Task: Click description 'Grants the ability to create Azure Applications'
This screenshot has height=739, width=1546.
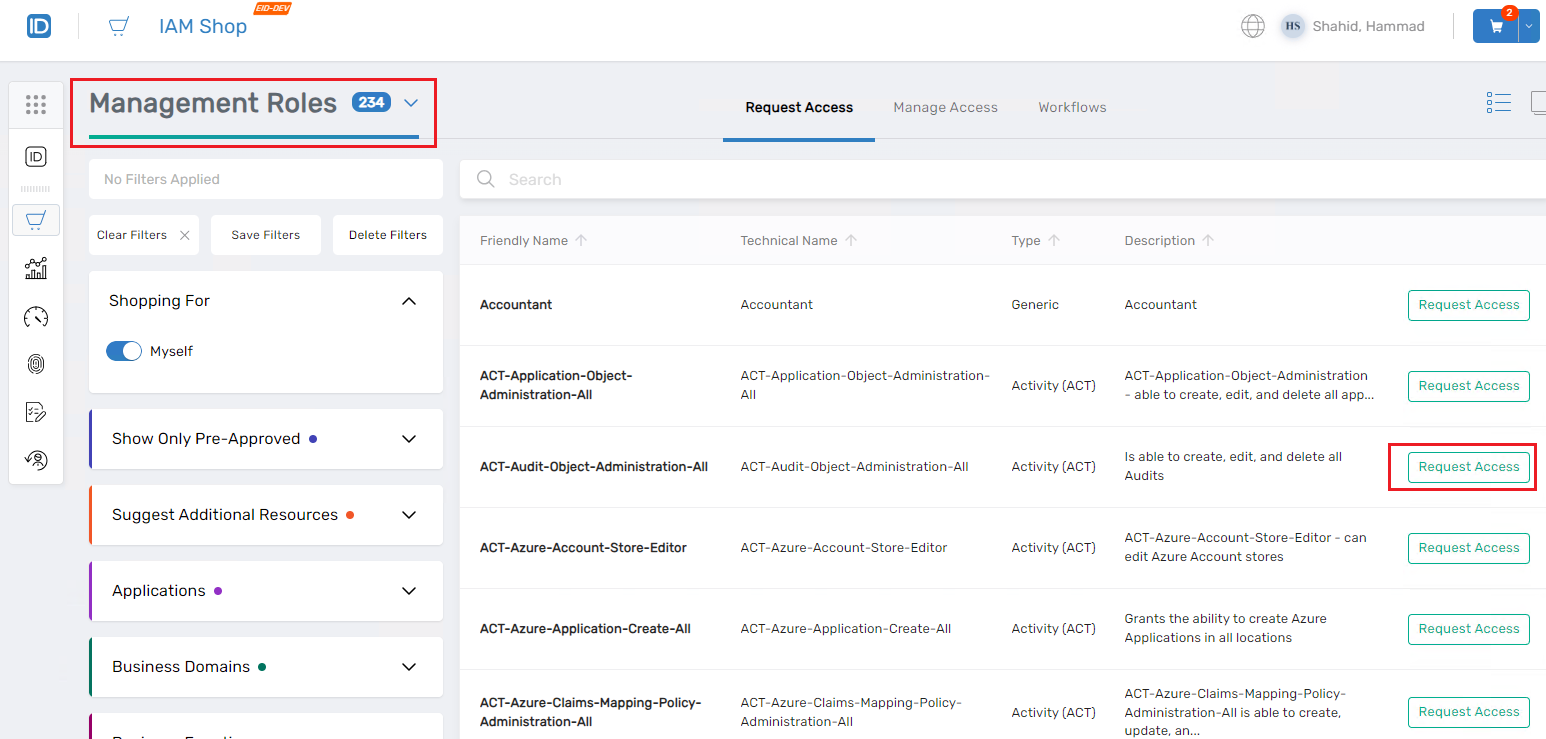Action: coord(1225,628)
